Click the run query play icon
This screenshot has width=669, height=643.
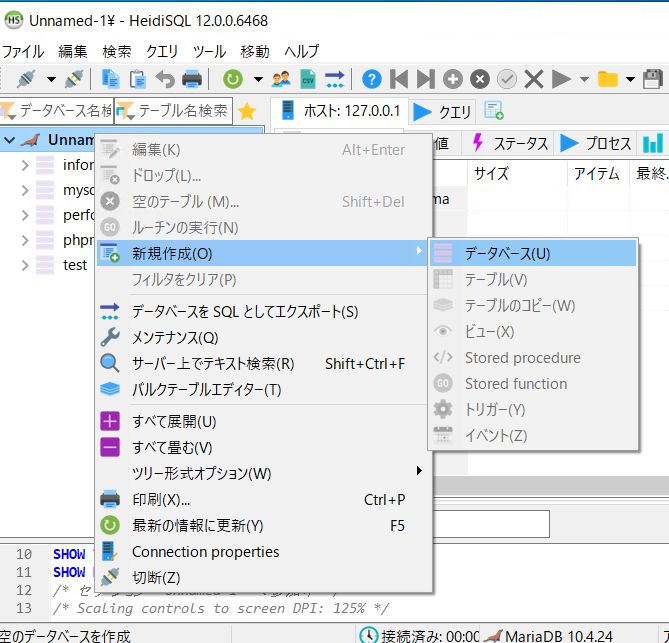[x=561, y=79]
